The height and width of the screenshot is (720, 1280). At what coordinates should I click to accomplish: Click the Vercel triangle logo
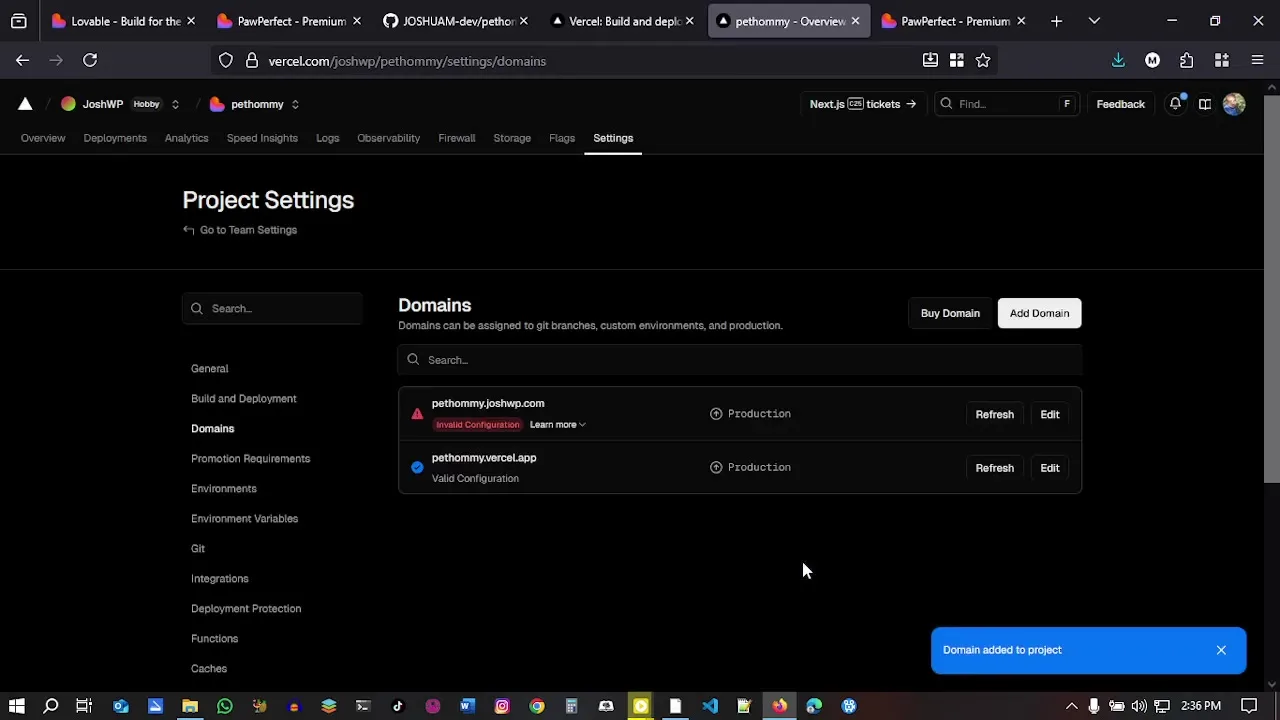point(25,104)
